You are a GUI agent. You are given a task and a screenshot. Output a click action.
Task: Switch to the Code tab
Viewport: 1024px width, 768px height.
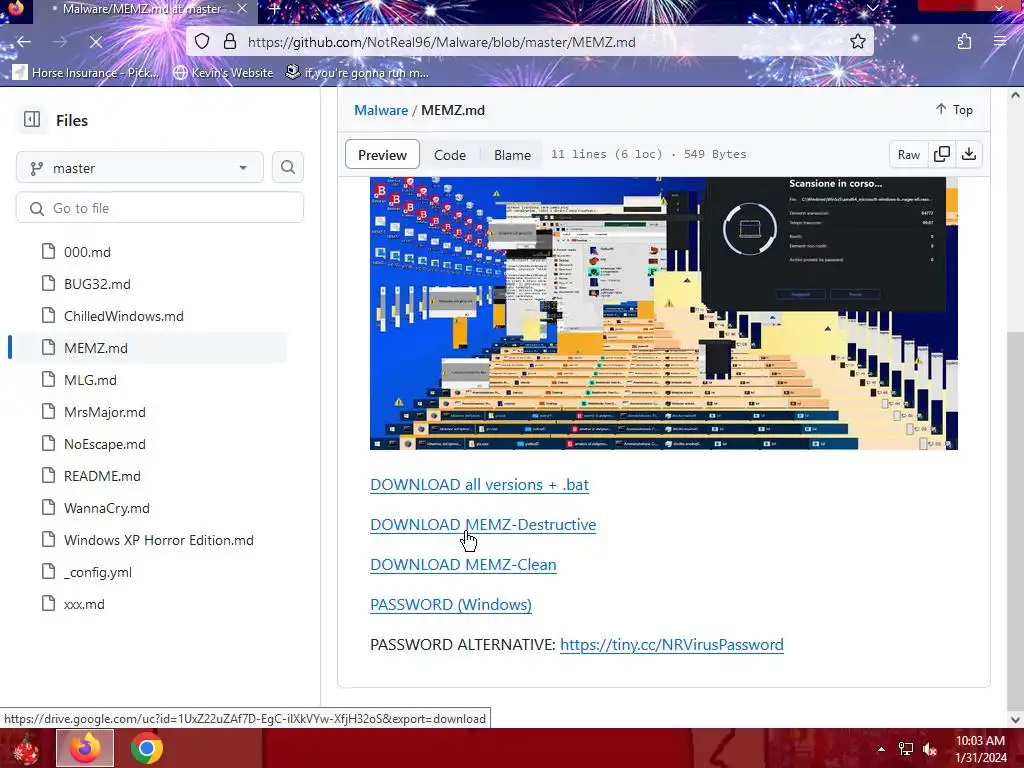click(450, 155)
